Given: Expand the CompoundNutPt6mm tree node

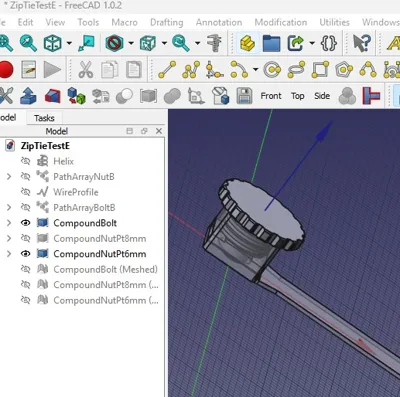Looking at the screenshot, I should tap(9, 254).
